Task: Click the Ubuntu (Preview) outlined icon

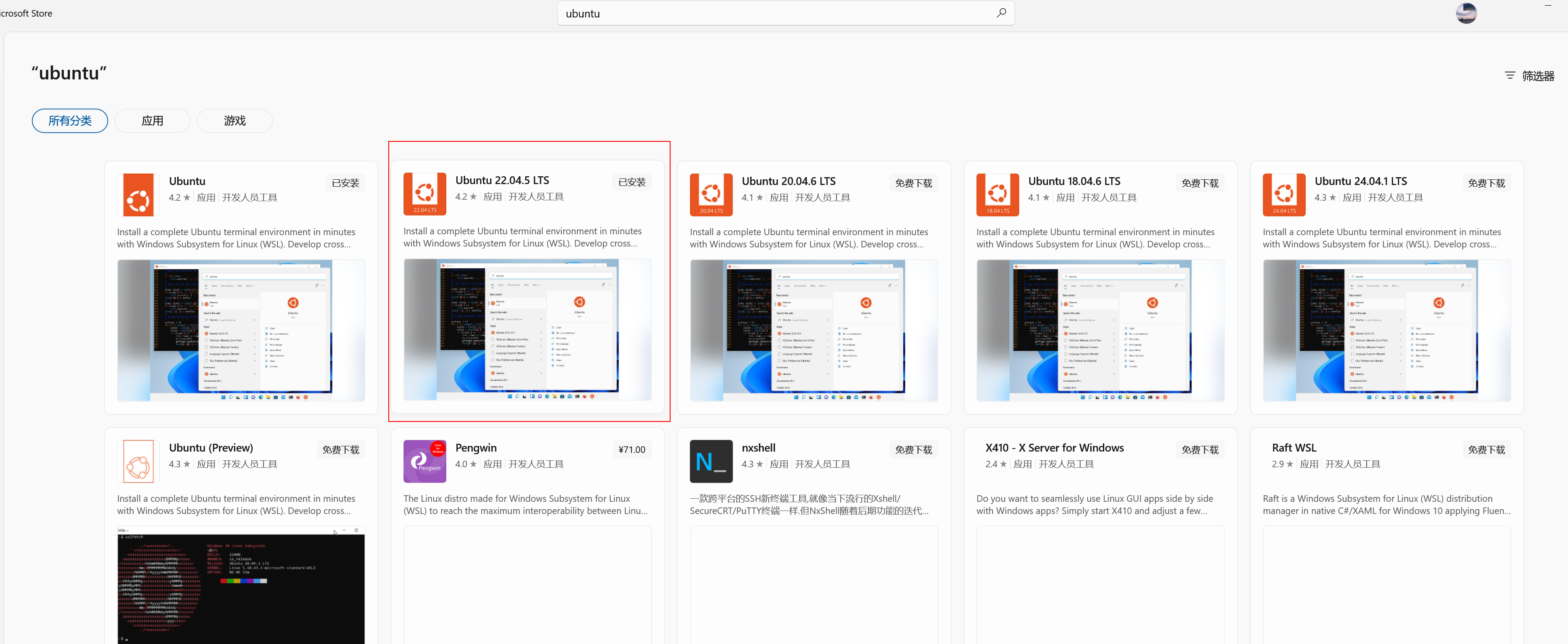Action: tap(138, 461)
